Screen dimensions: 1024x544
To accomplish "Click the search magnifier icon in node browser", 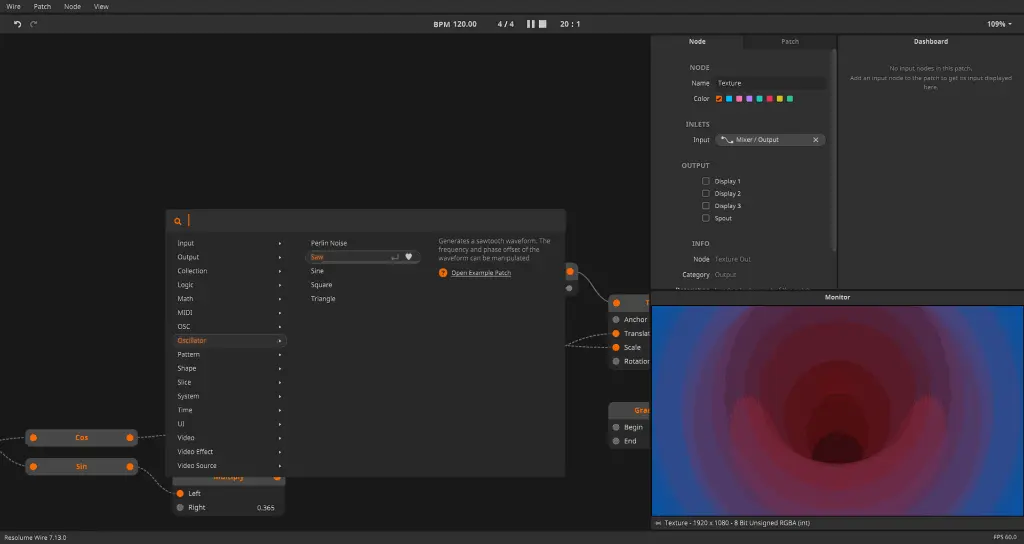I will click(178, 221).
